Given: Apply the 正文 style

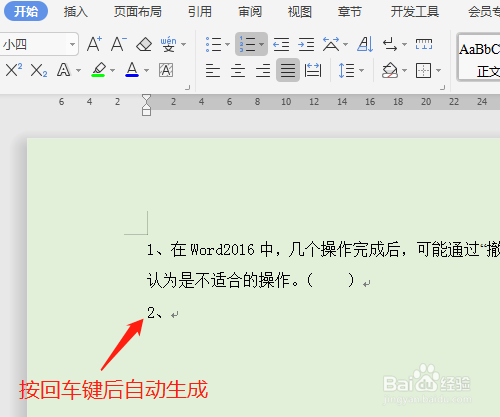Looking at the screenshot, I should [x=479, y=57].
